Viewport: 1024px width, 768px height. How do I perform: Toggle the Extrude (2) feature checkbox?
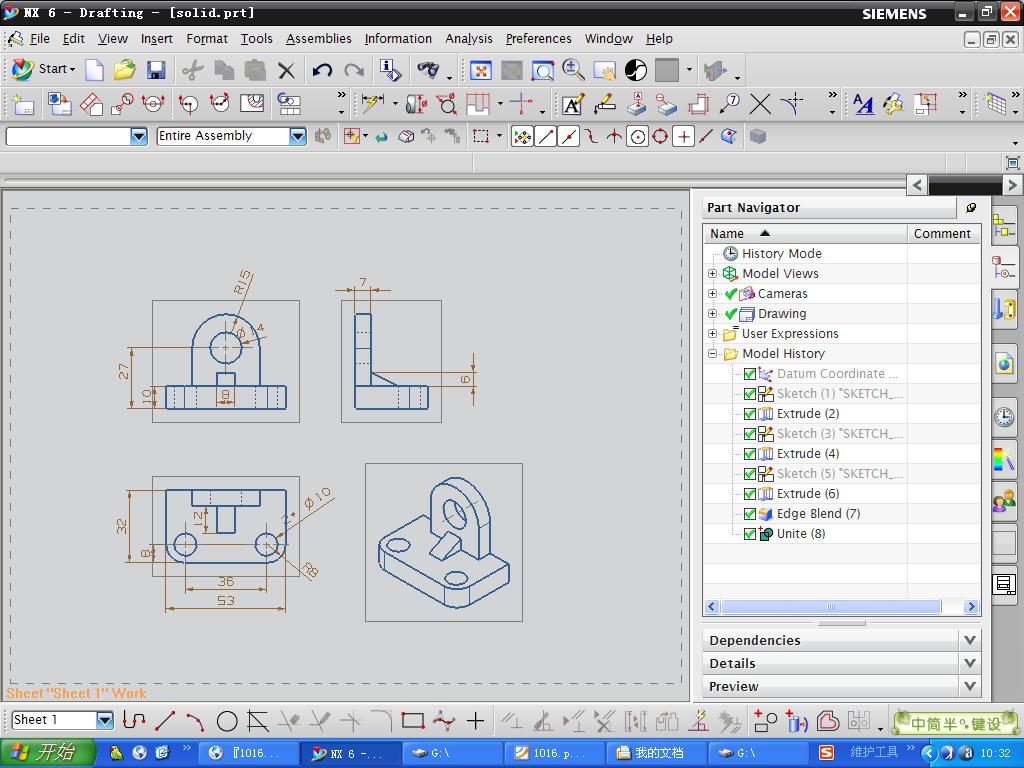[750, 414]
